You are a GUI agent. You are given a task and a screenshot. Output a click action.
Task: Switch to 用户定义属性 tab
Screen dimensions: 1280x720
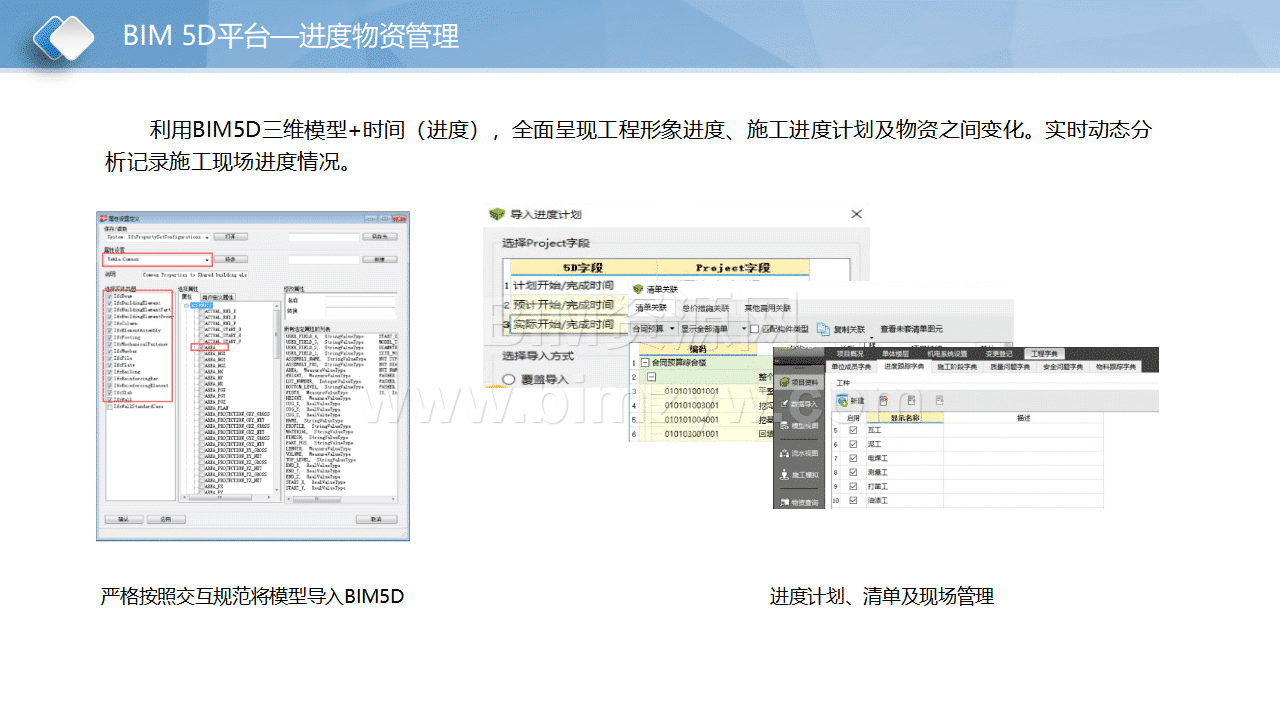[218, 297]
